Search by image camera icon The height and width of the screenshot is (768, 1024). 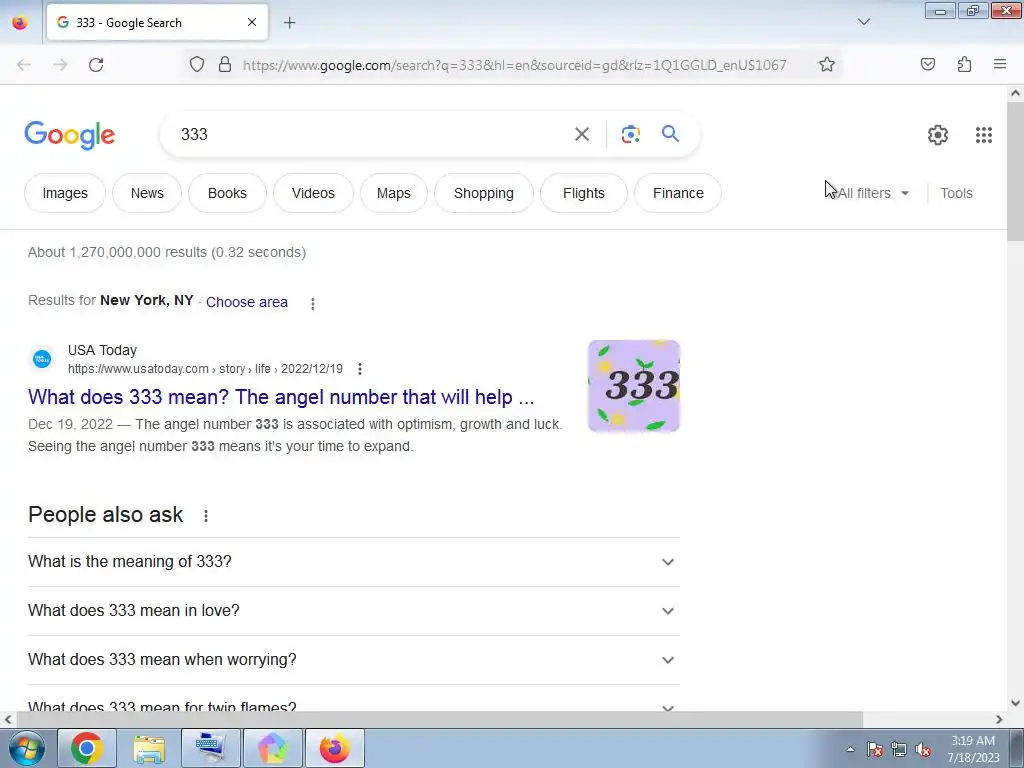coord(630,134)
